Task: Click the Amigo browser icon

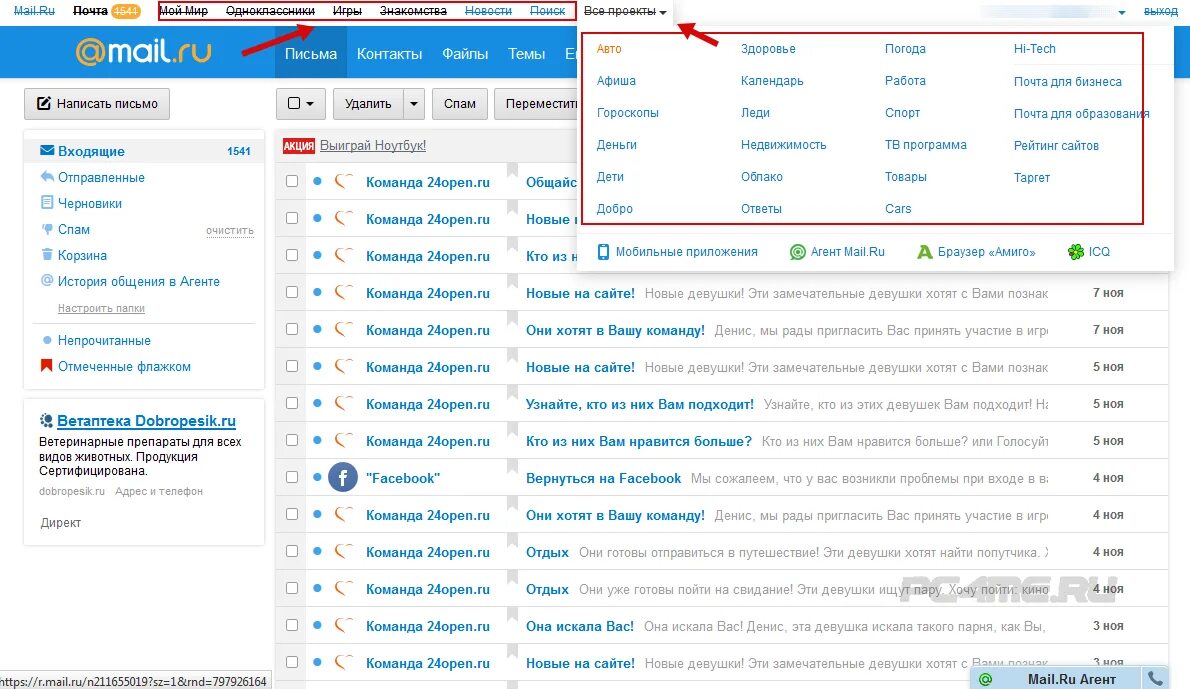Action: [x=924, y=252]
